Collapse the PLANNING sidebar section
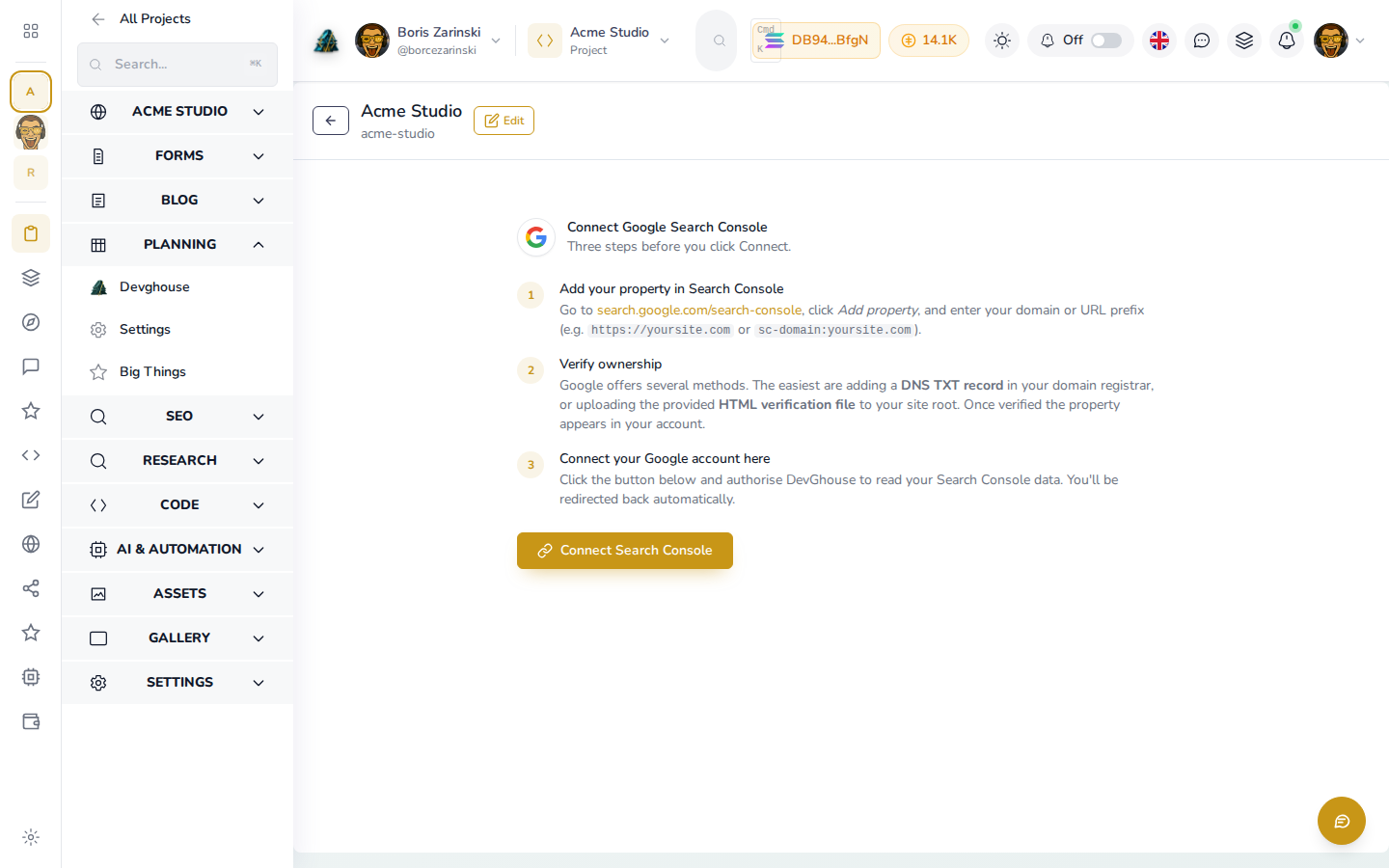The image size is (1389, 868). (177, 245)
